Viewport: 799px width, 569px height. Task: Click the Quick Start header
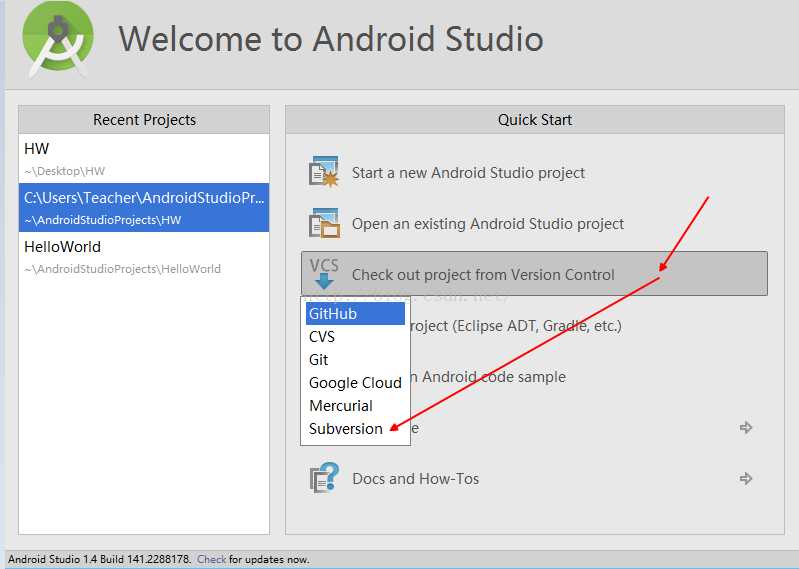(535, 119)
